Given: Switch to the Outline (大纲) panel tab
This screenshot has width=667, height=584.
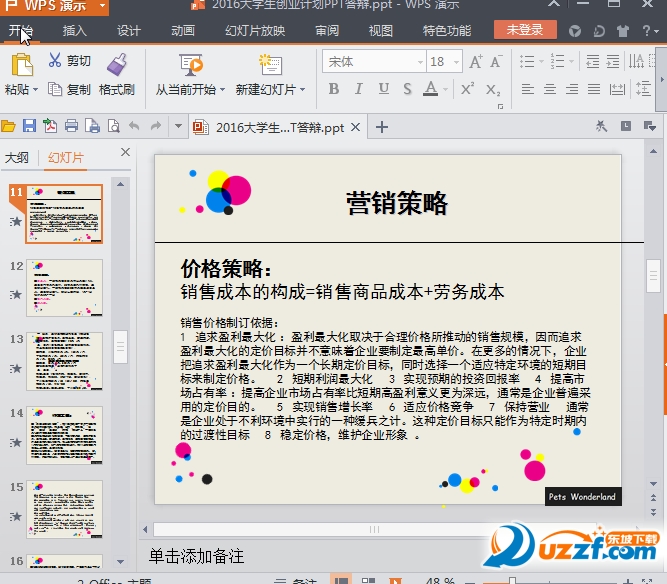Looking at the screenshot, I should click(17, 157).
